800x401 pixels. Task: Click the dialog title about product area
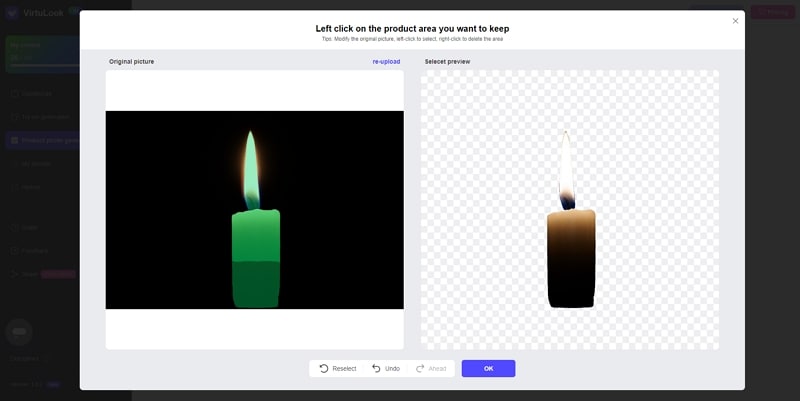tap(412, 29)
